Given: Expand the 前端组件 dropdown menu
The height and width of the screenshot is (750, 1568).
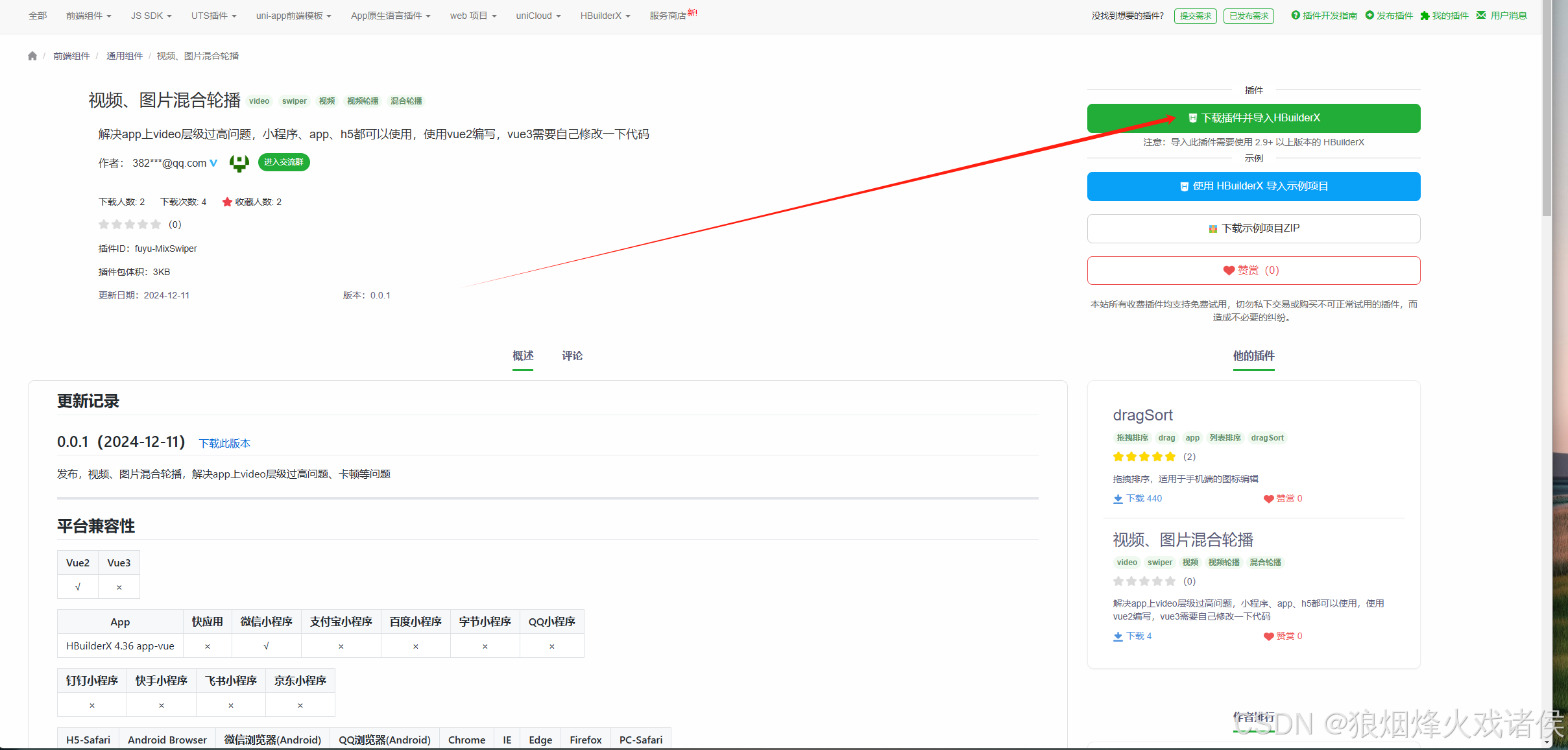Looking at the screenshot, I should [x=88, y=16].
